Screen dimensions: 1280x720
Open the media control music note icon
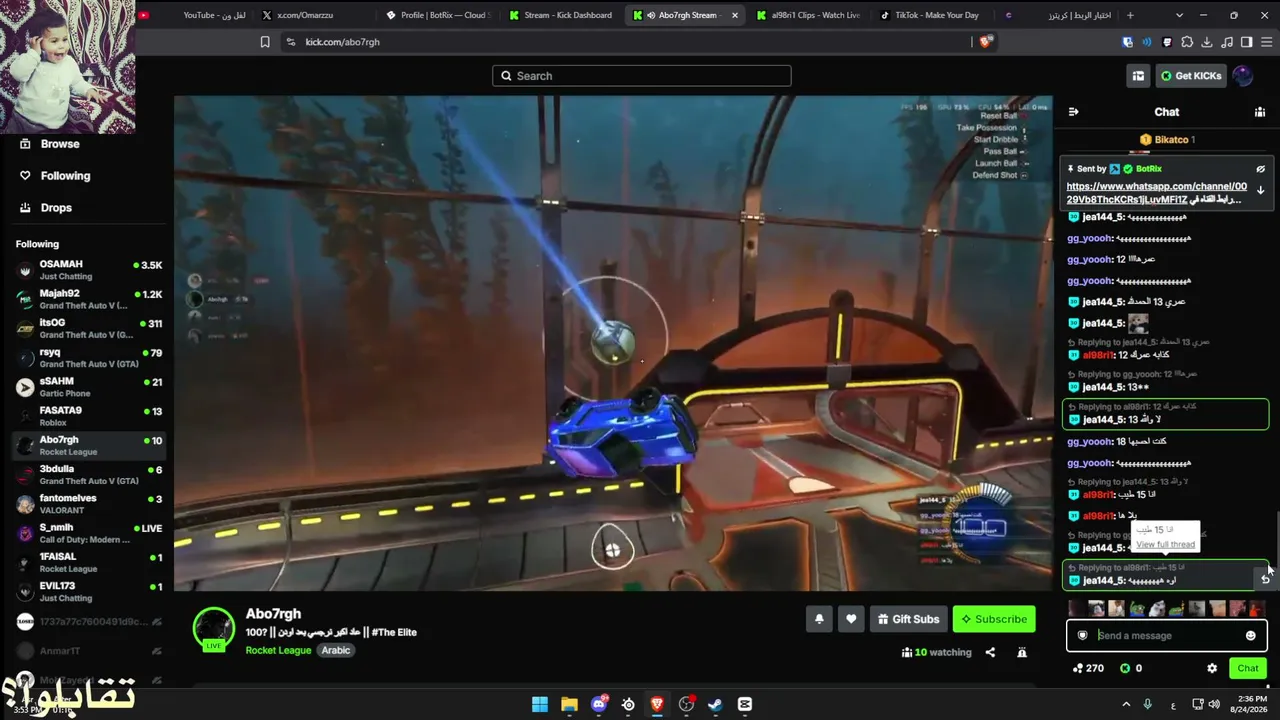click(1227, 42)
